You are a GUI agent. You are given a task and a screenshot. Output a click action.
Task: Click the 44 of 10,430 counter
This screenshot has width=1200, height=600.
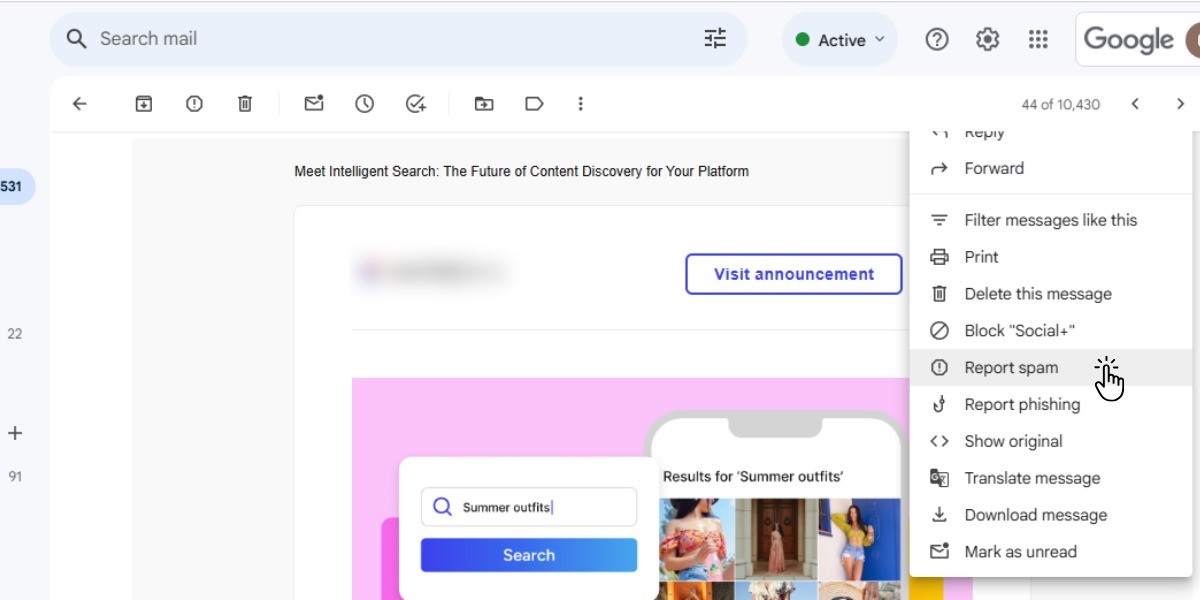click(x=1060, y=104)
